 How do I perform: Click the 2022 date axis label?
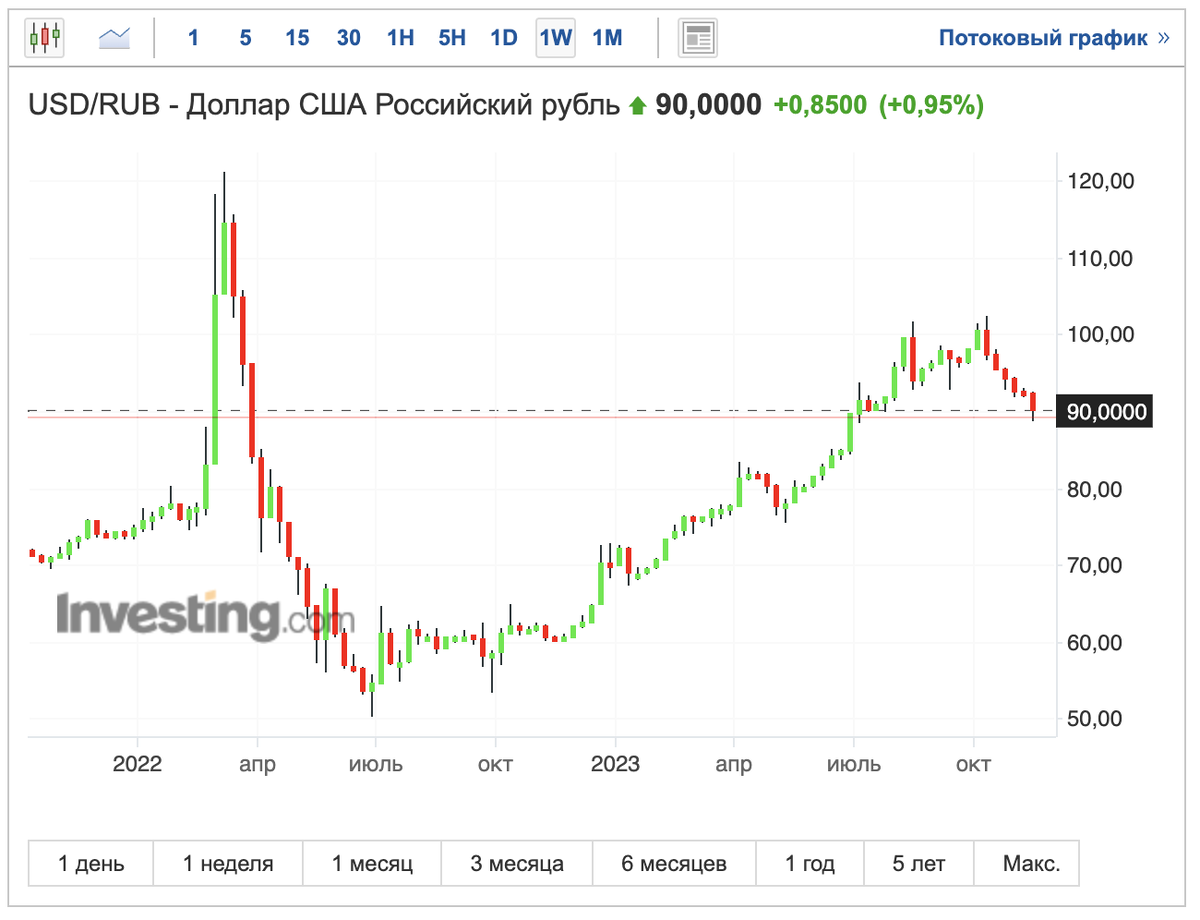click(x=137, y=765)
